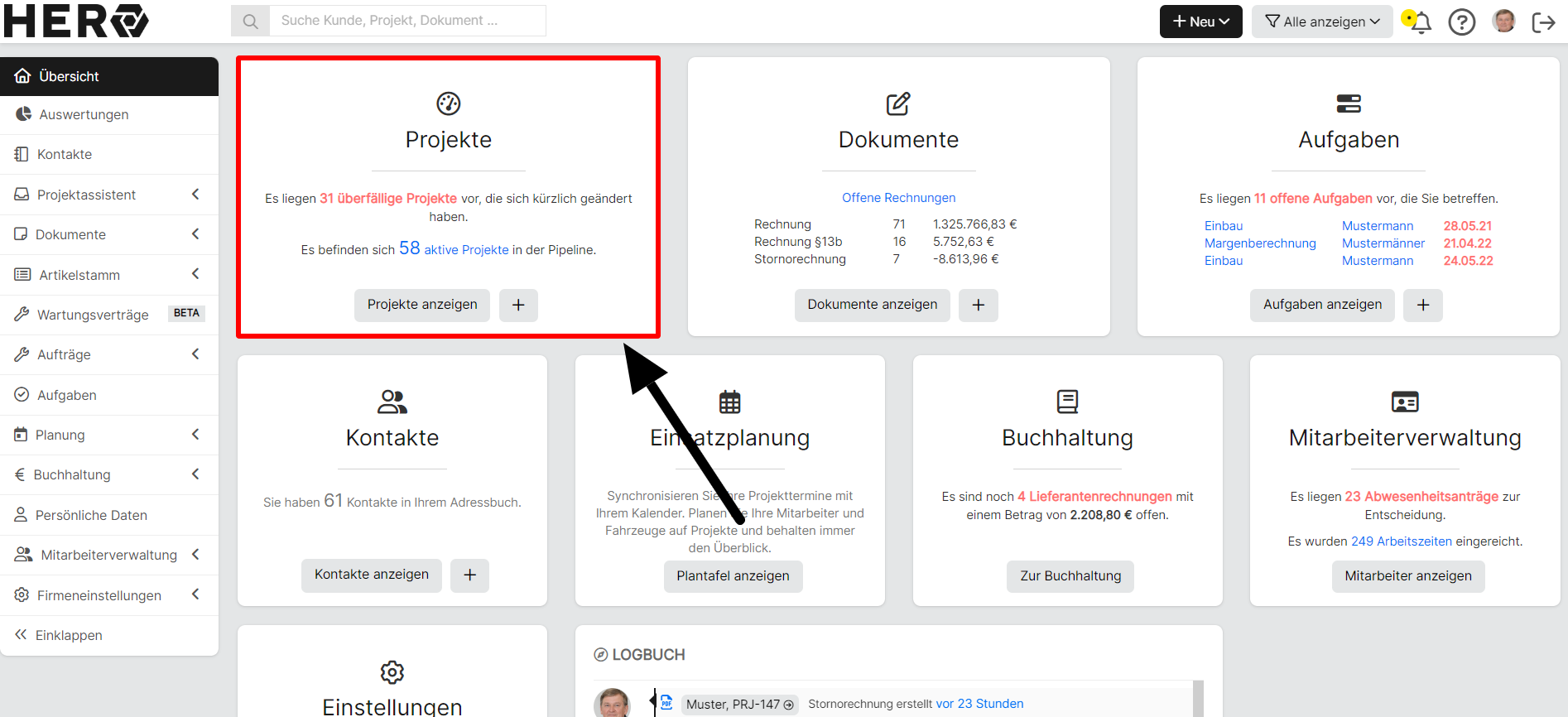Click the Einstellungen gear icon on card
The image size is (1568, 717).
(x=392, y=671)
